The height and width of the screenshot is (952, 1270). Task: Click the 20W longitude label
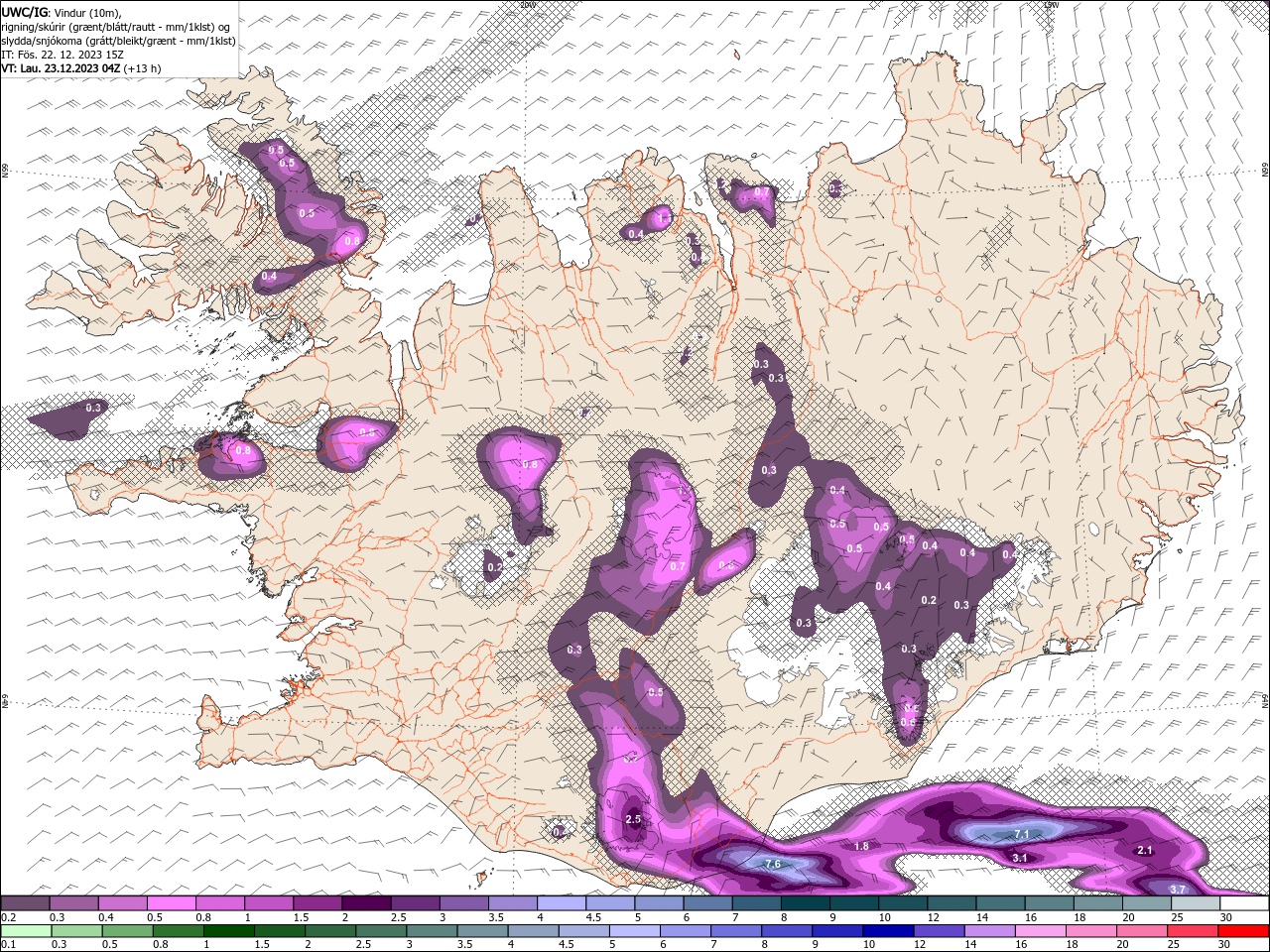[x=528, y=4]
